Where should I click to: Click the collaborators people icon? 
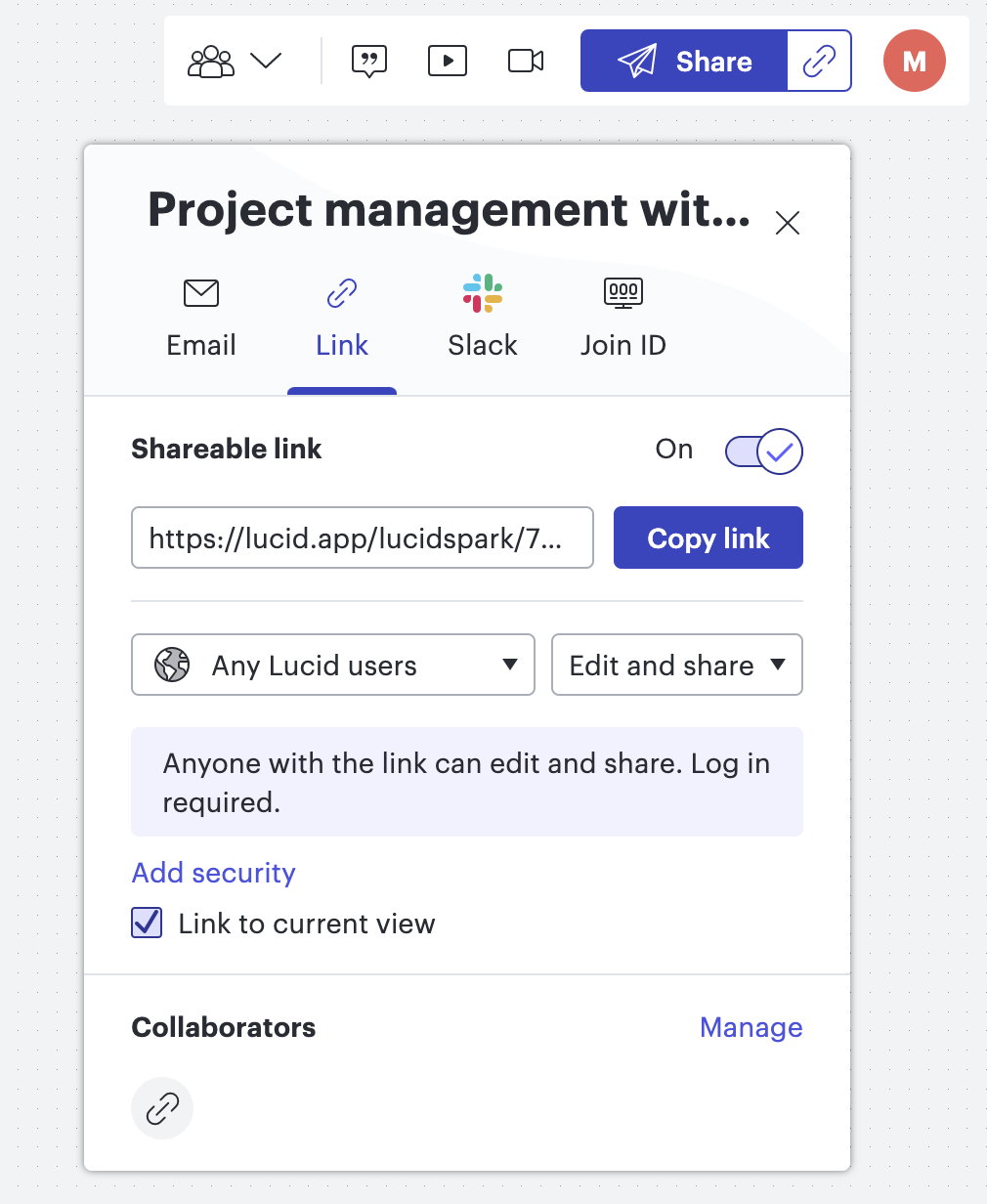(211, 62)
